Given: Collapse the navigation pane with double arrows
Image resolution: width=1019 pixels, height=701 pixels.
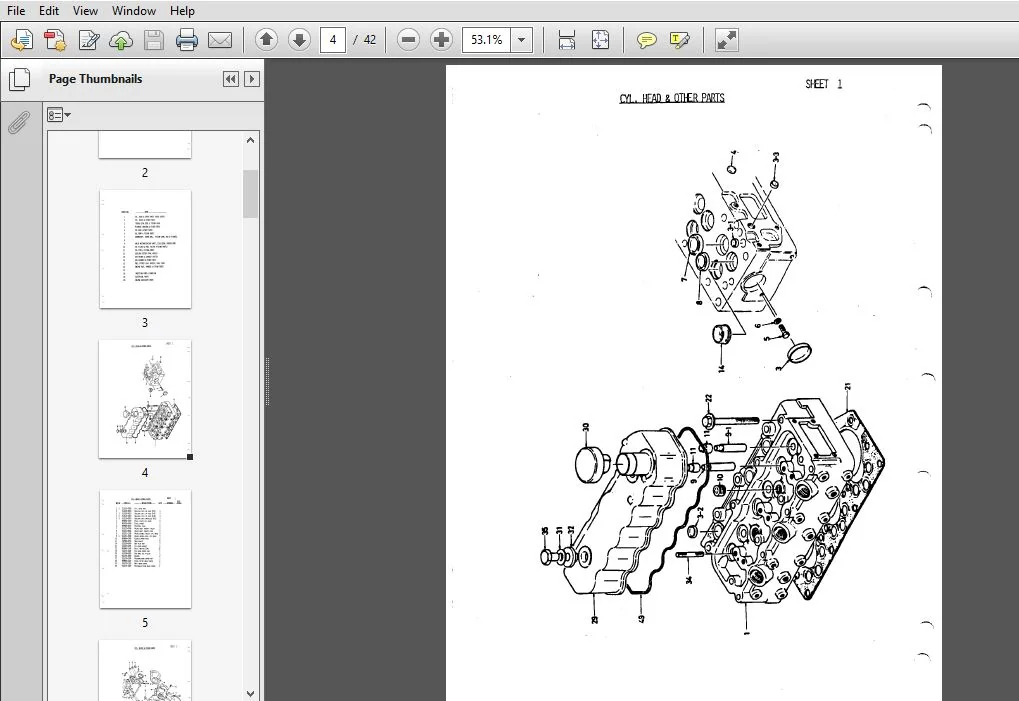Looking at the screenshot, I should coord(231,79).
